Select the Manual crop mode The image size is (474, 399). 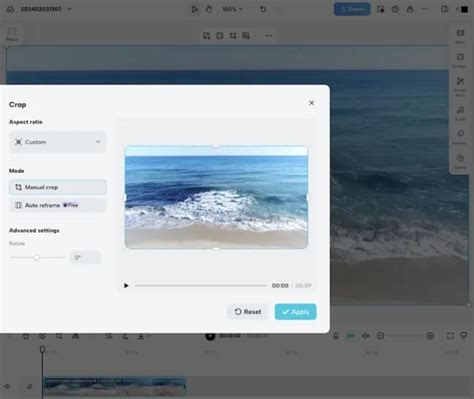click(x=58, y=187)
